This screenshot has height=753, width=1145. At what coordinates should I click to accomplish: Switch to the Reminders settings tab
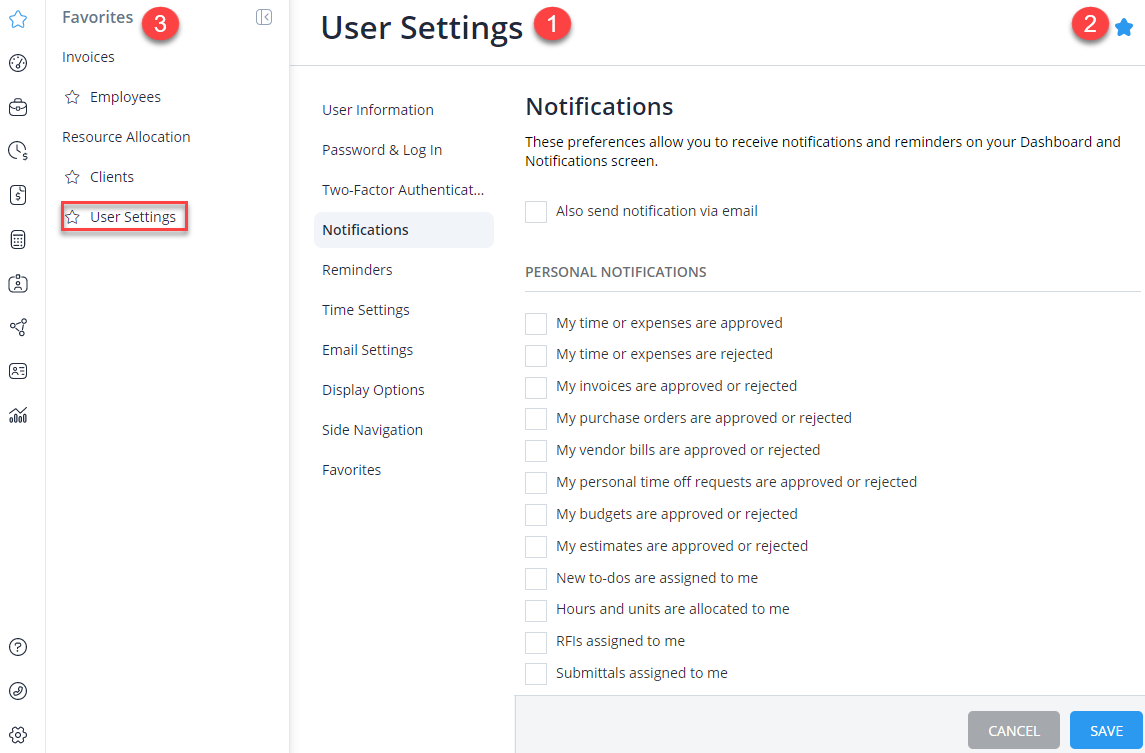pos(357,269)
